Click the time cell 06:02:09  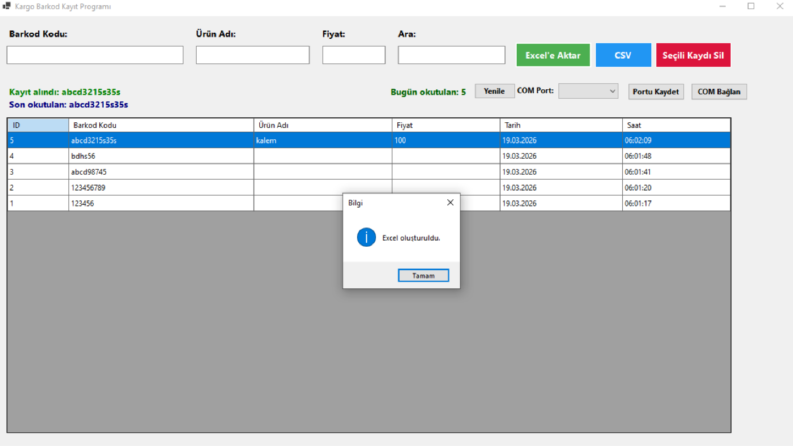677,140
